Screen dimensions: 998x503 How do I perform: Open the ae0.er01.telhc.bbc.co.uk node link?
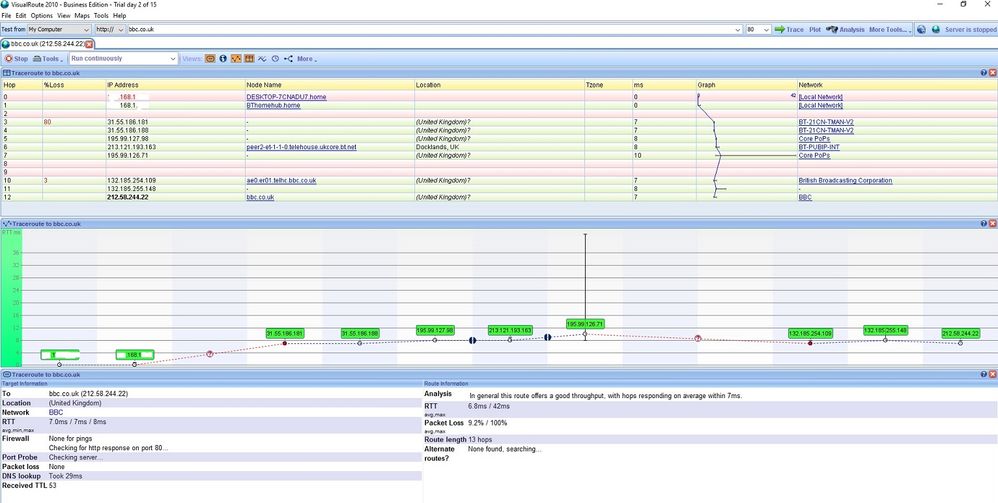click(x=281, y=181)
